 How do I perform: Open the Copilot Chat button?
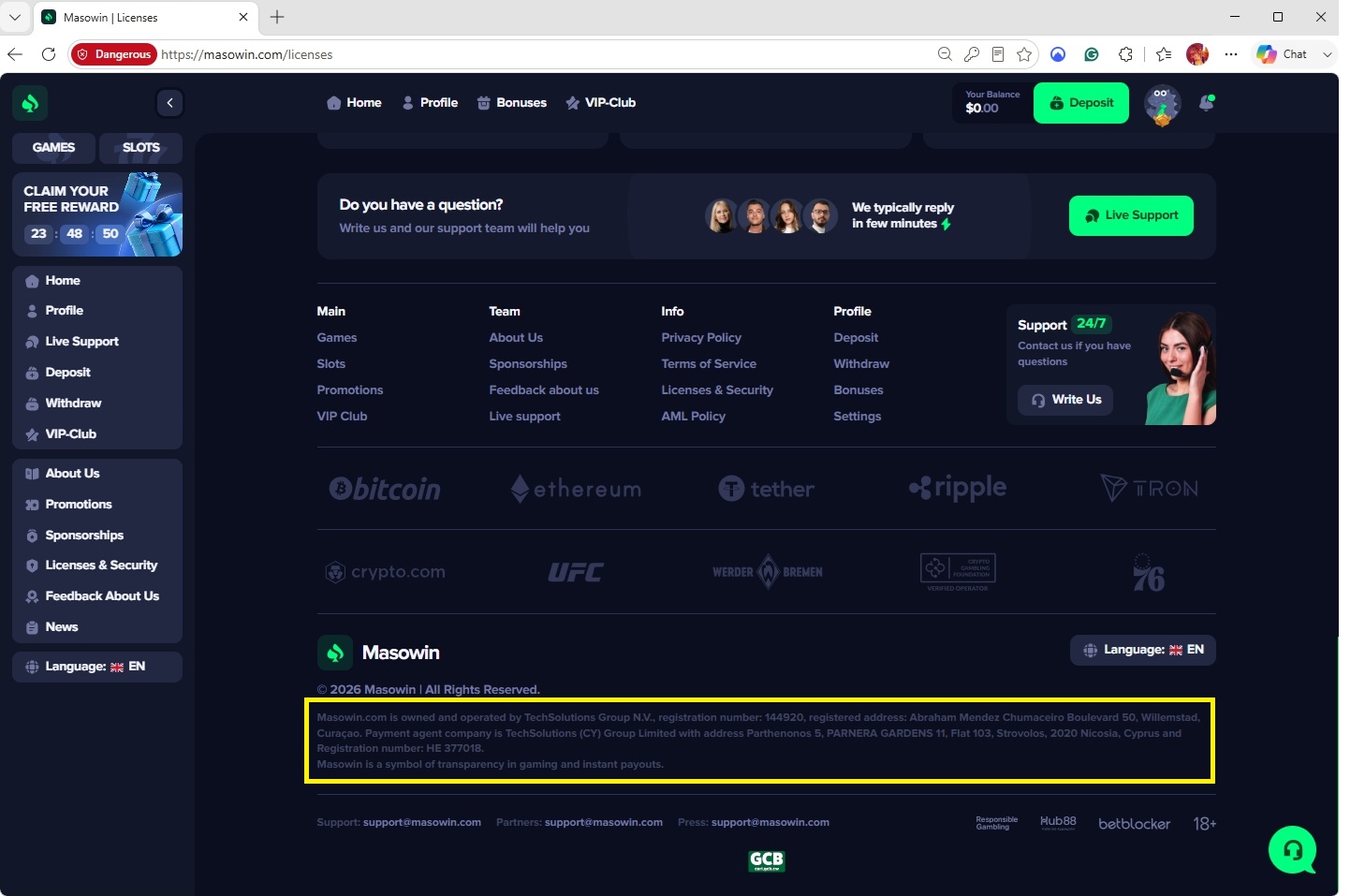click(1283, 54)
